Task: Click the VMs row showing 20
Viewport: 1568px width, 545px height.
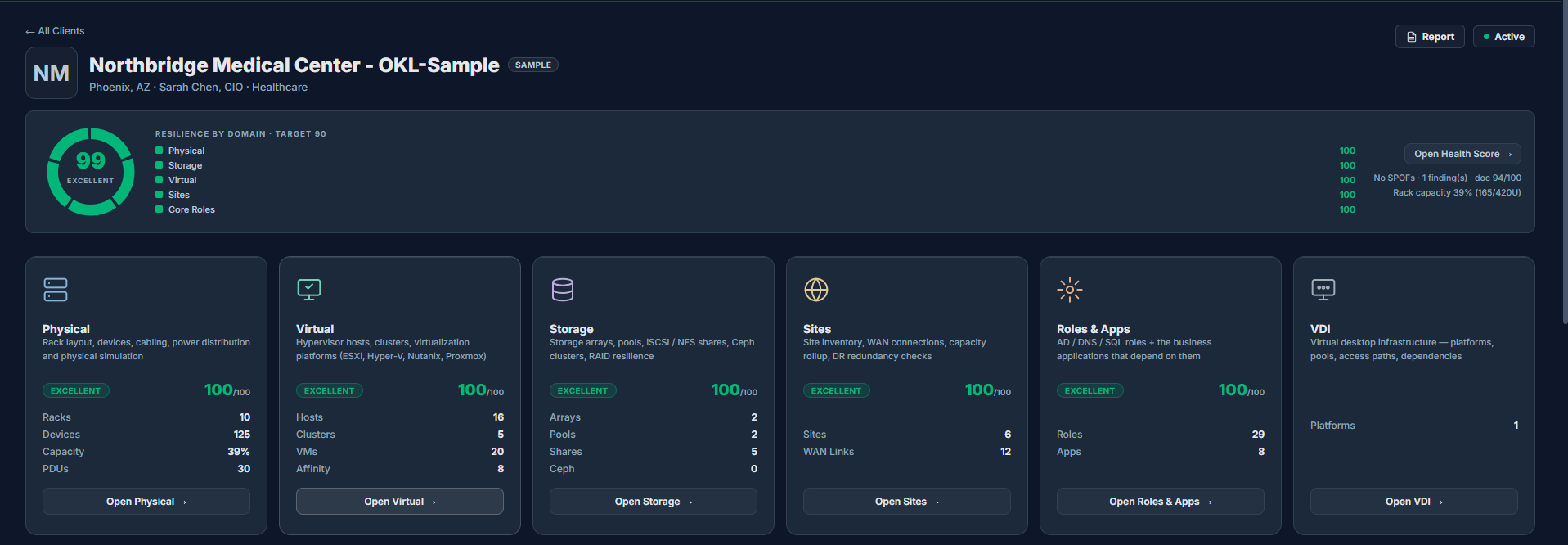Action: tap(400, 452)
